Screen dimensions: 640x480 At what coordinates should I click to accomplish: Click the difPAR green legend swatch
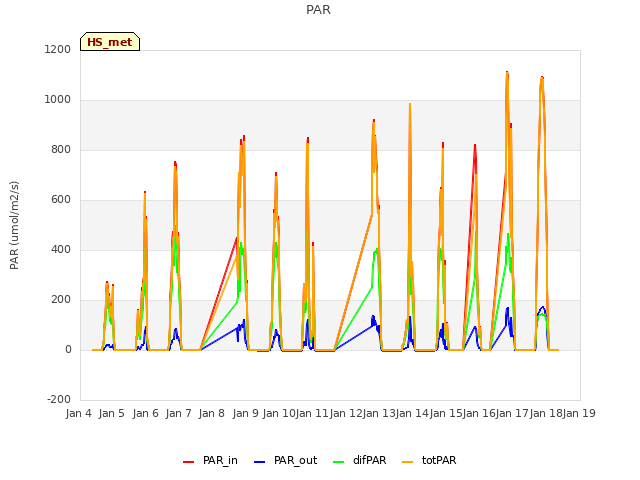(338, 462)
